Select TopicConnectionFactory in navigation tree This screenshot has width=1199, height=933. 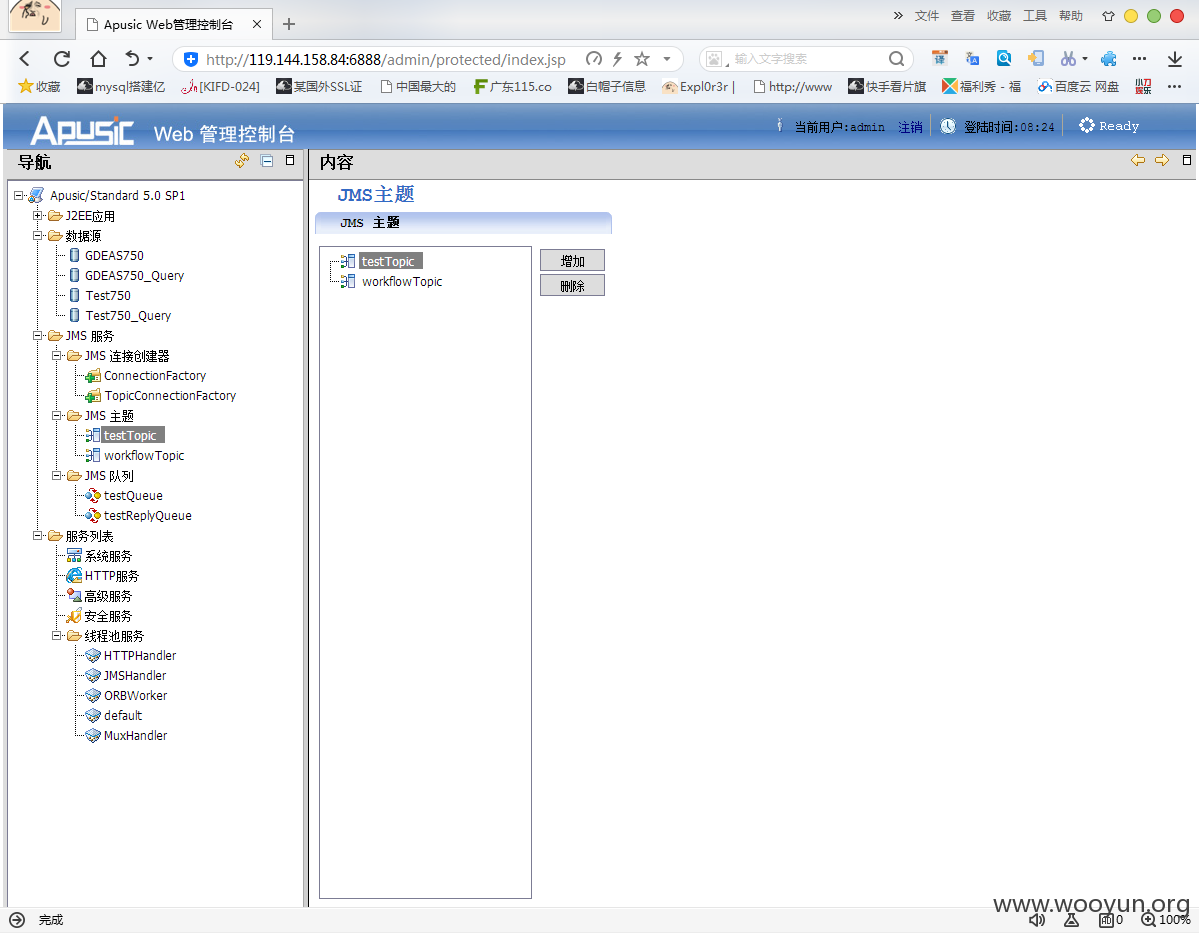170,395
